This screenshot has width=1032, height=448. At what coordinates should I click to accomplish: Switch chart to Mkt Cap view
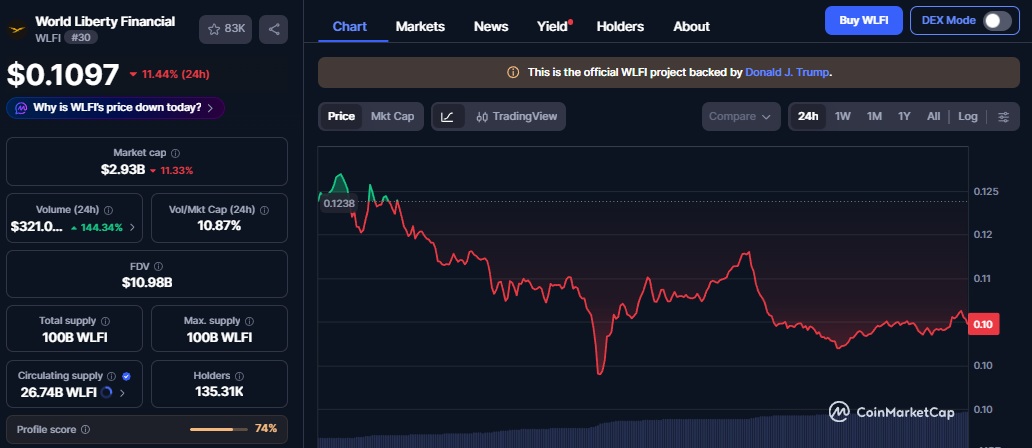tap(392, 116)
